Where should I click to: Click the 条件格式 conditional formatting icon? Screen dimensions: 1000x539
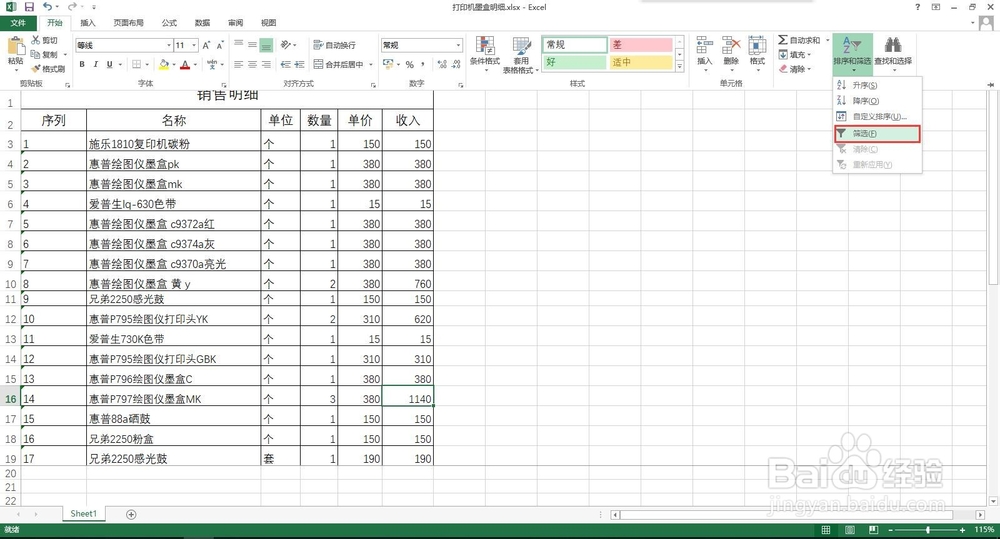[x=485, y=47]
